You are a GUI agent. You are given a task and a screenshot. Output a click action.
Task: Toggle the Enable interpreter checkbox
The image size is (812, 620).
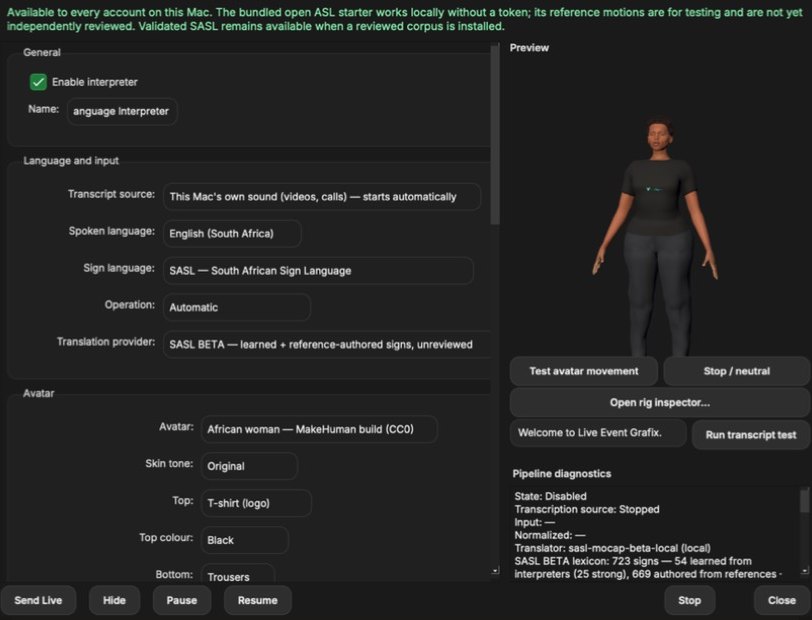coord(38,82)
